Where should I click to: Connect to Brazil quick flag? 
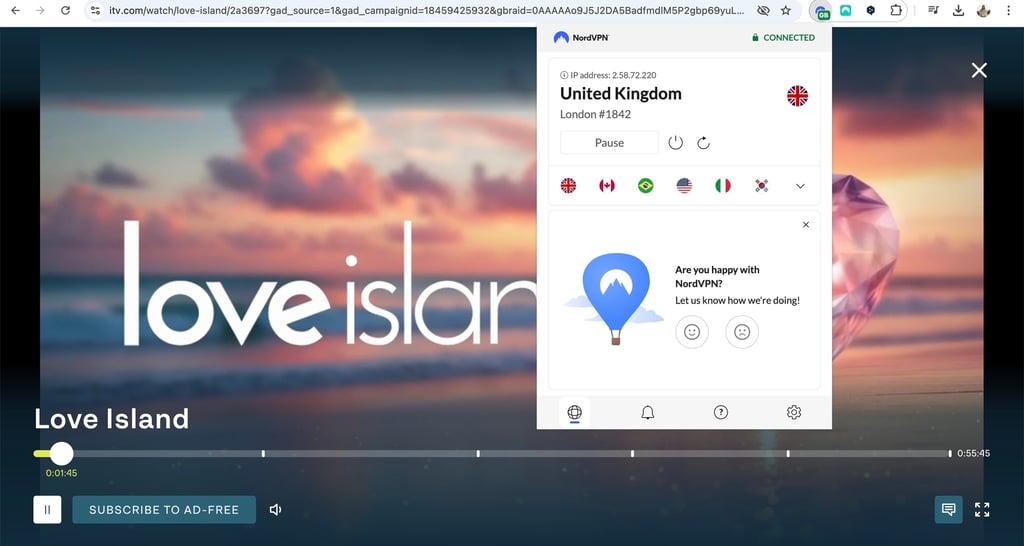tap(645, 185)
